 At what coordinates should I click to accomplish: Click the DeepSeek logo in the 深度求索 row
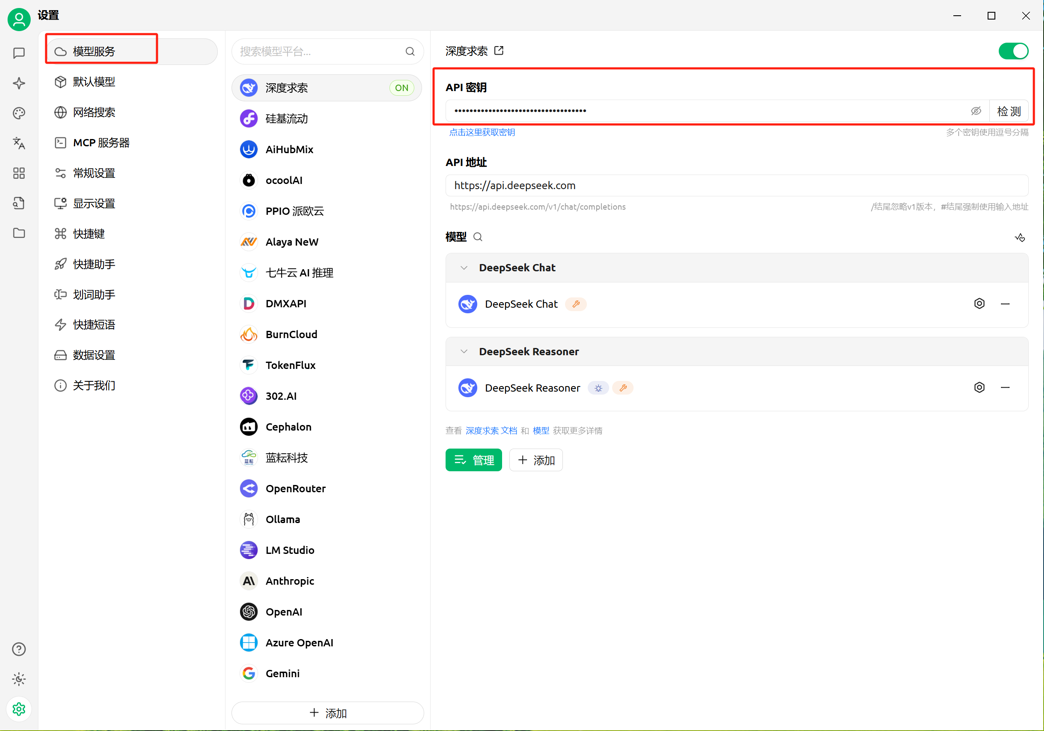tap(249, 88)
